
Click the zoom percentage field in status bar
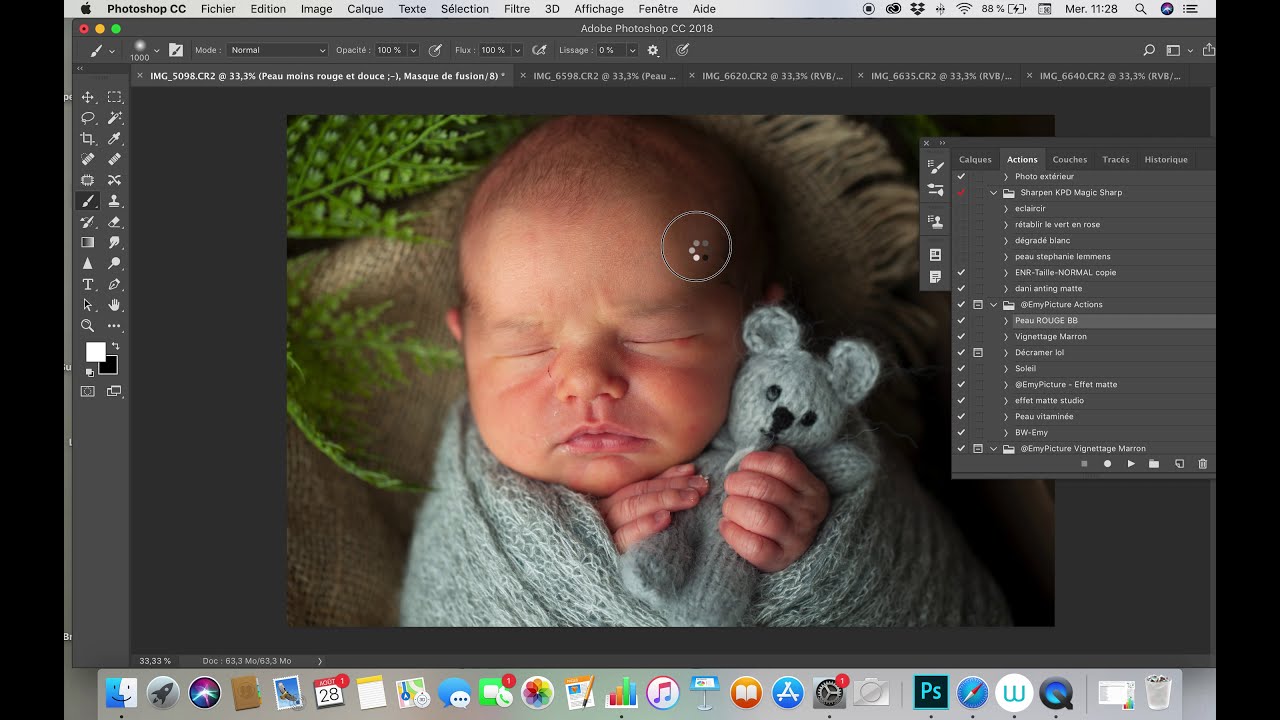coord(155,661)
